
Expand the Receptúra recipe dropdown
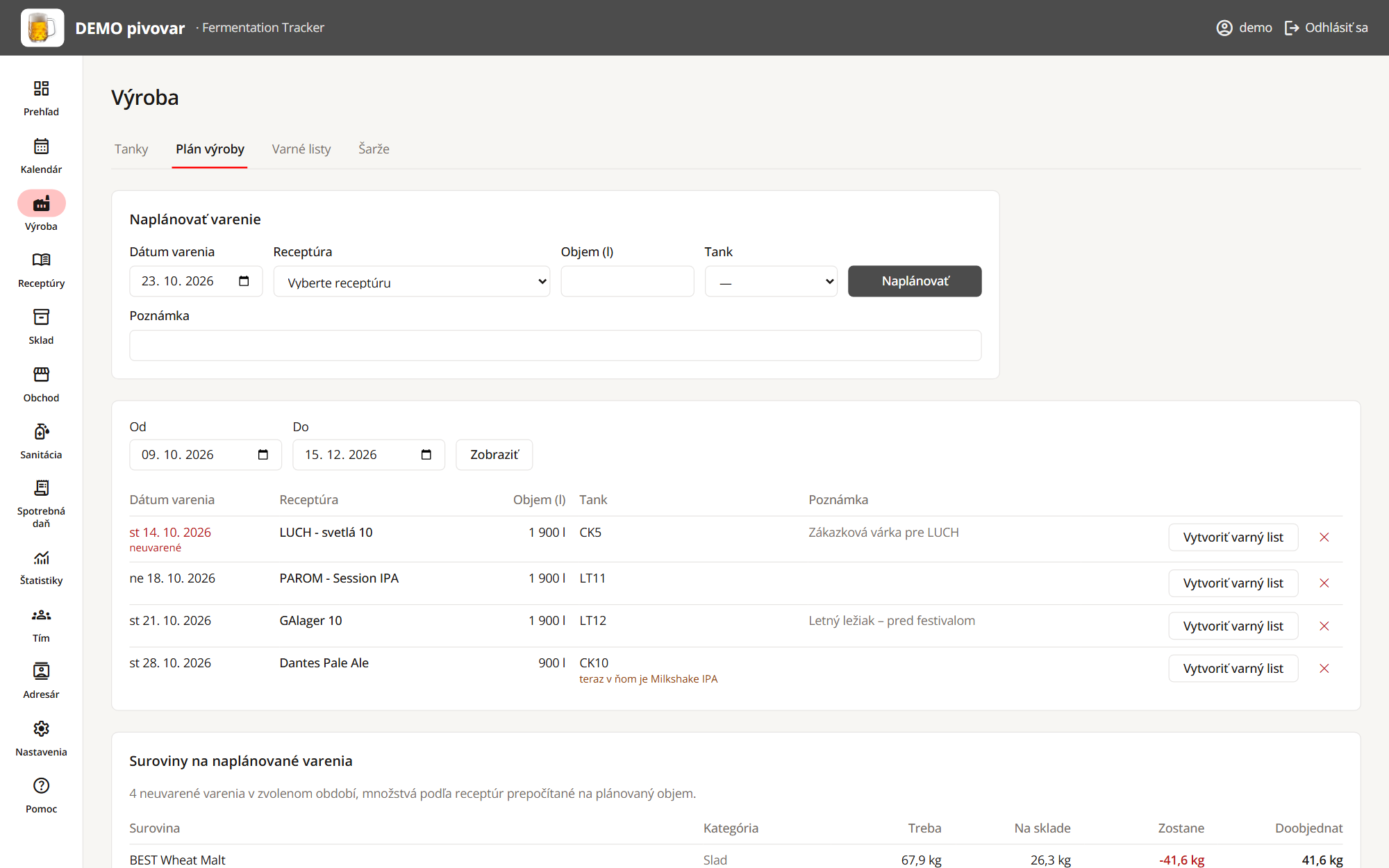[411, 281]
